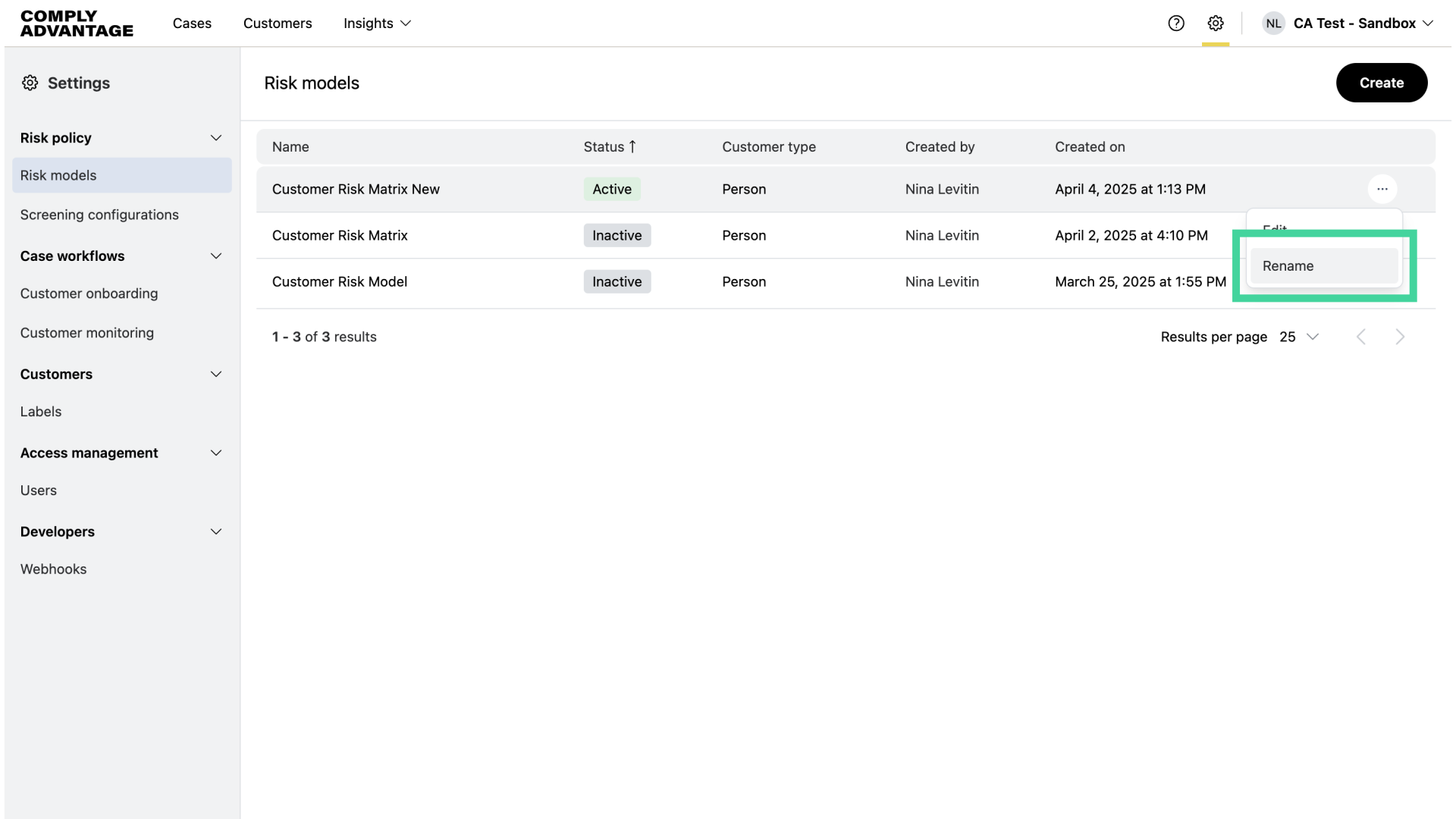Open the Cases tab
1456x819 pixels.
tap(192, 24)
